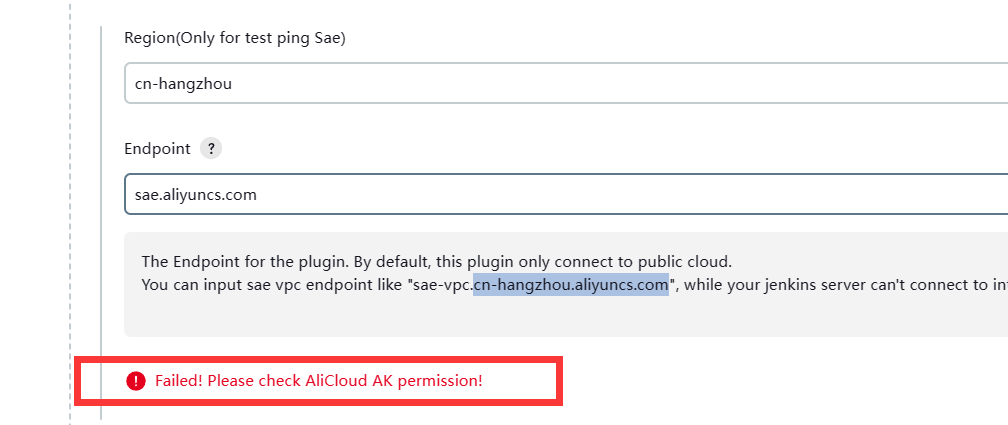Click "Please check" in the failure message
The image size is (1008, 425).
pyautogui.click(x=253, y=381)
